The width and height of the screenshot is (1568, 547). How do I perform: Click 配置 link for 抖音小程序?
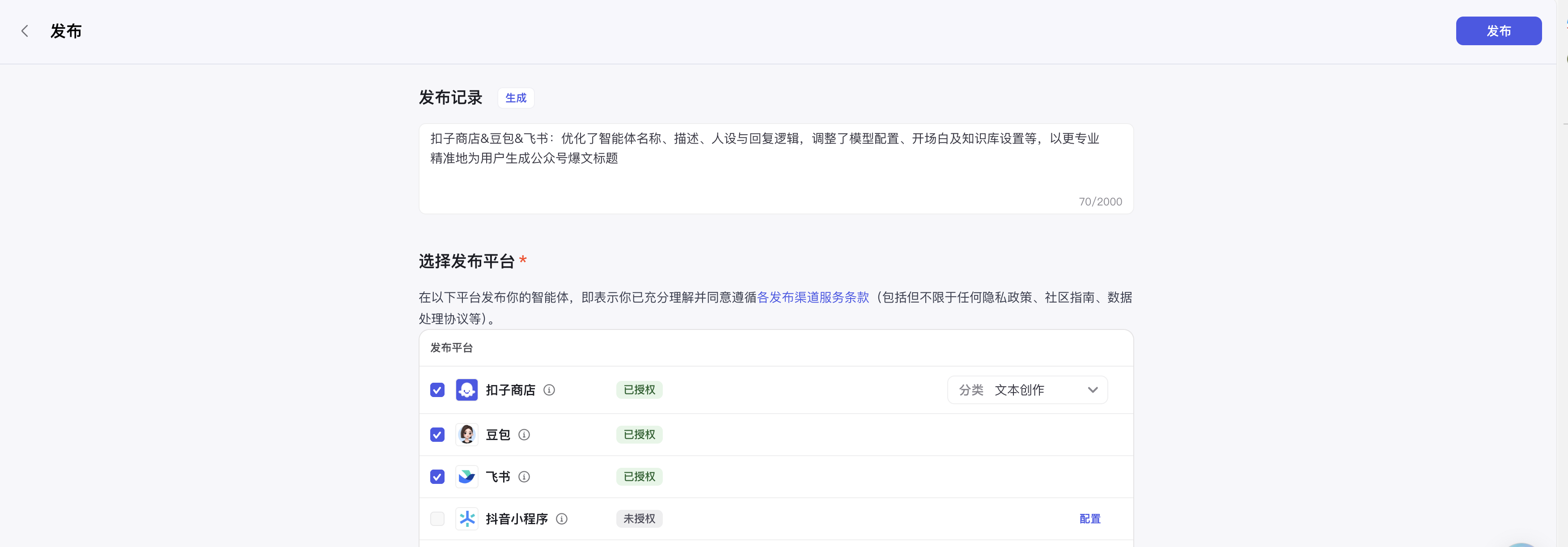1089,518
